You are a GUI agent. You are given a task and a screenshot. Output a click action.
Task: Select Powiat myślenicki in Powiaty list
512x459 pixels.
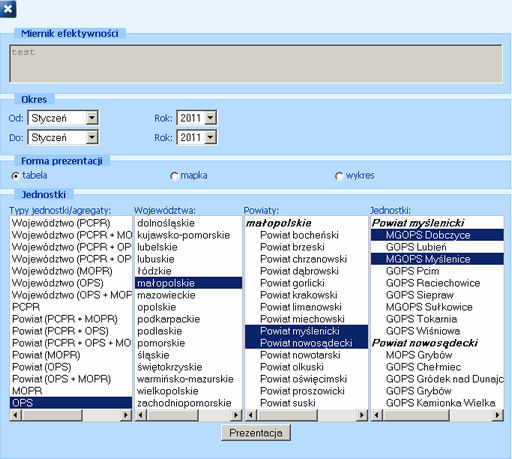coord(306,331)
